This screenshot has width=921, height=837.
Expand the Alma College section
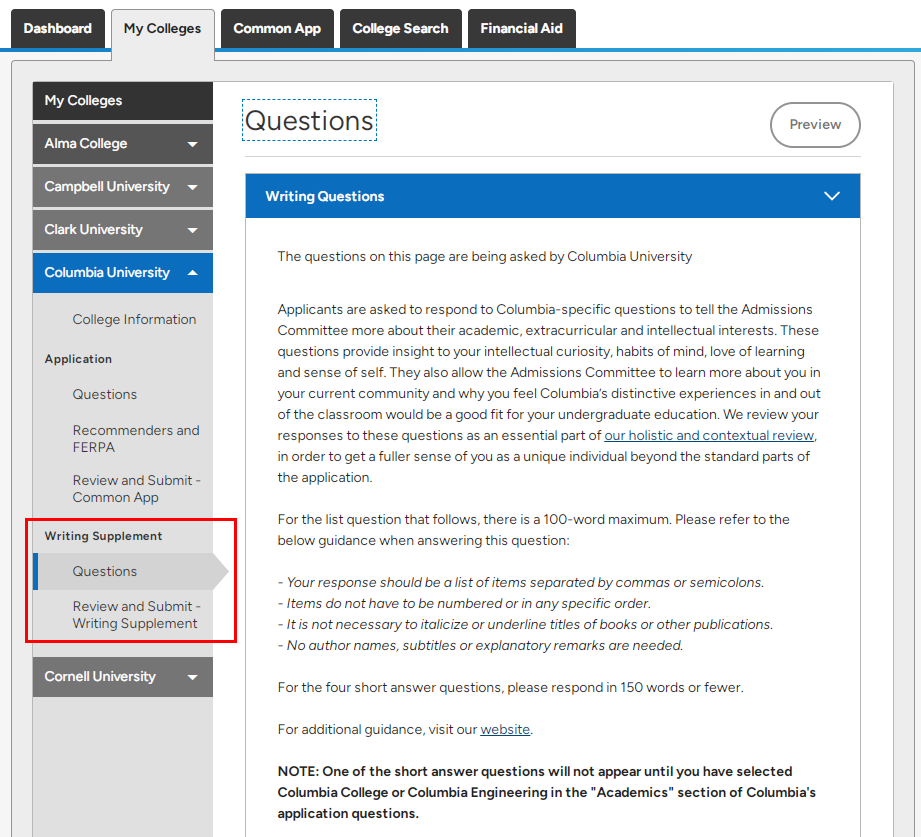[123, 143]
